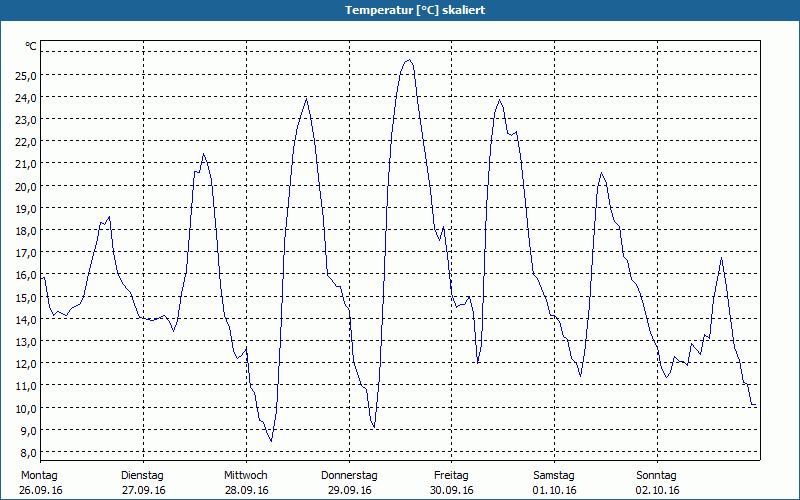This screenshot has height=500, width=800.
Task: Click the date '01.10.16'
Action: [555, 490]
